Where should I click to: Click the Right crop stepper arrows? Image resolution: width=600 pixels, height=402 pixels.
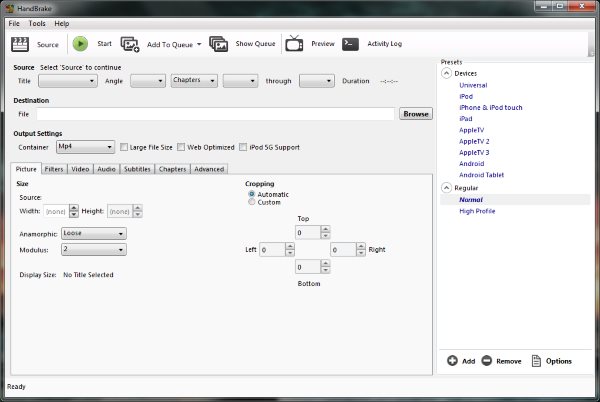pos(361,249)
